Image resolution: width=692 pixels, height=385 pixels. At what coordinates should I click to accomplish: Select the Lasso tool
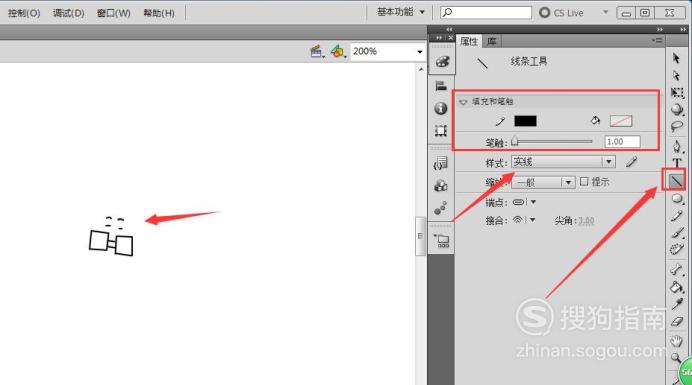[x=677, y=127]
